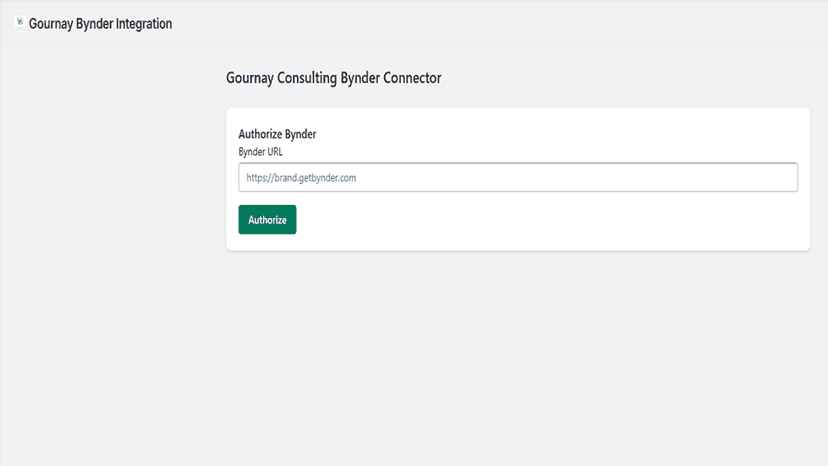Click the Gournay app logo icon
The height and width of the screenshot is (466, 828).
tap(20, 23)
